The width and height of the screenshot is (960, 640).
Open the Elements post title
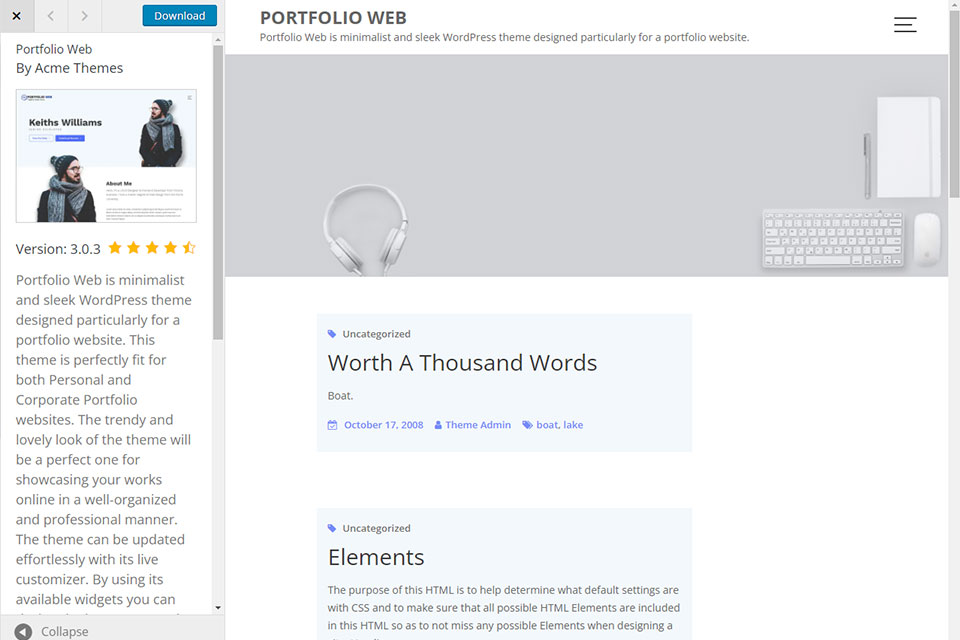pos(376,557)
